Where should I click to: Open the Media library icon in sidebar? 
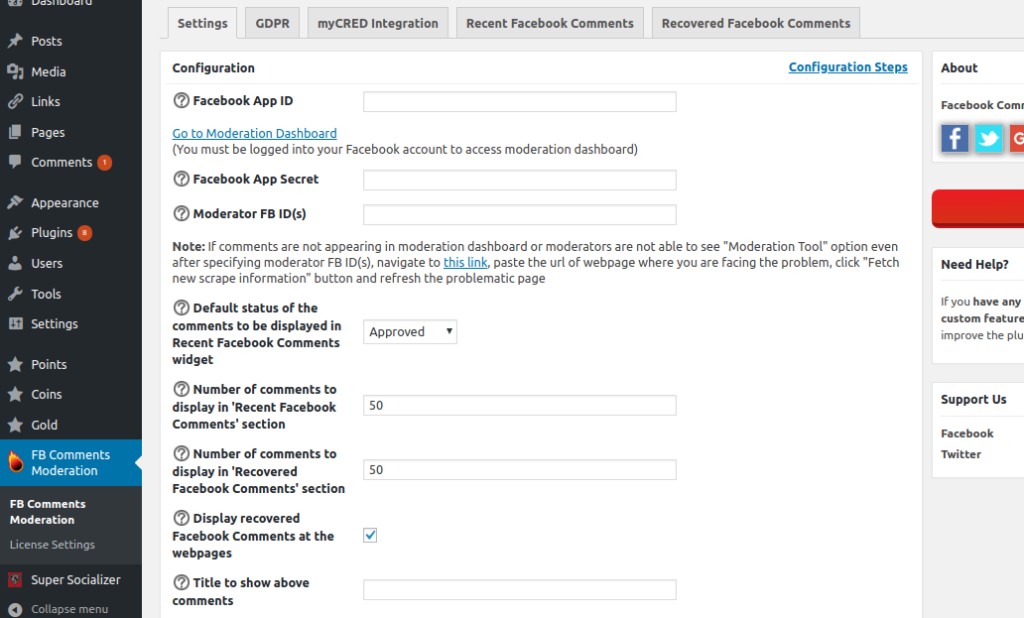(14, 71)
